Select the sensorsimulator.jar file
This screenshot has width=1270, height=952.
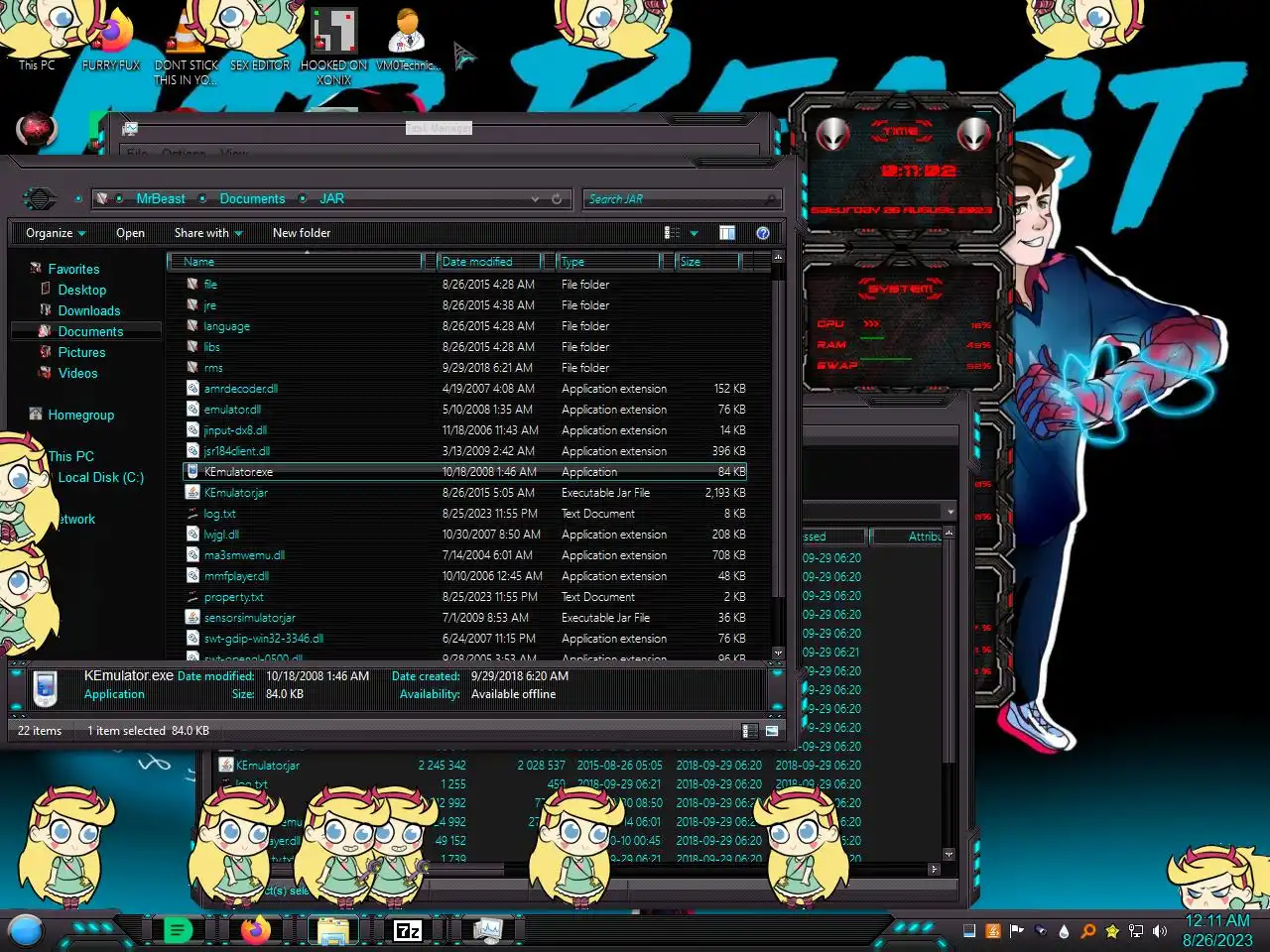coord(250,617)
